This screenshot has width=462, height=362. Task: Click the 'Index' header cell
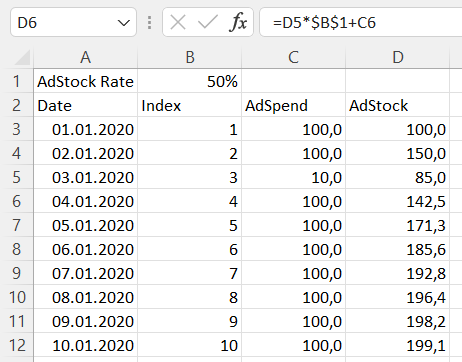[190, 105]
